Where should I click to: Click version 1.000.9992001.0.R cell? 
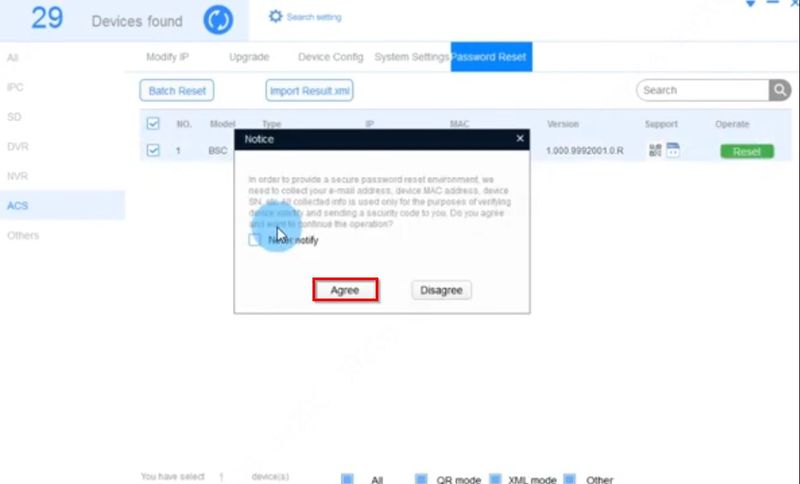[585, 150]
